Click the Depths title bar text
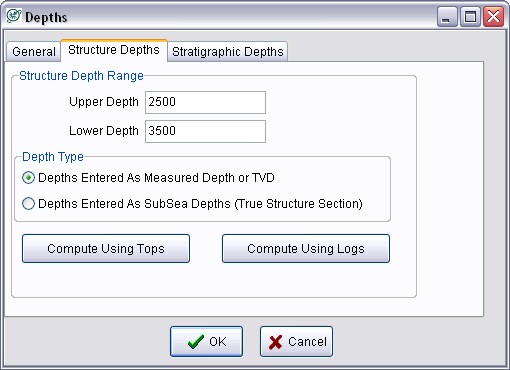Image resolution: width=510 pixels, height=370 pixels. click(x=46, y=17)
